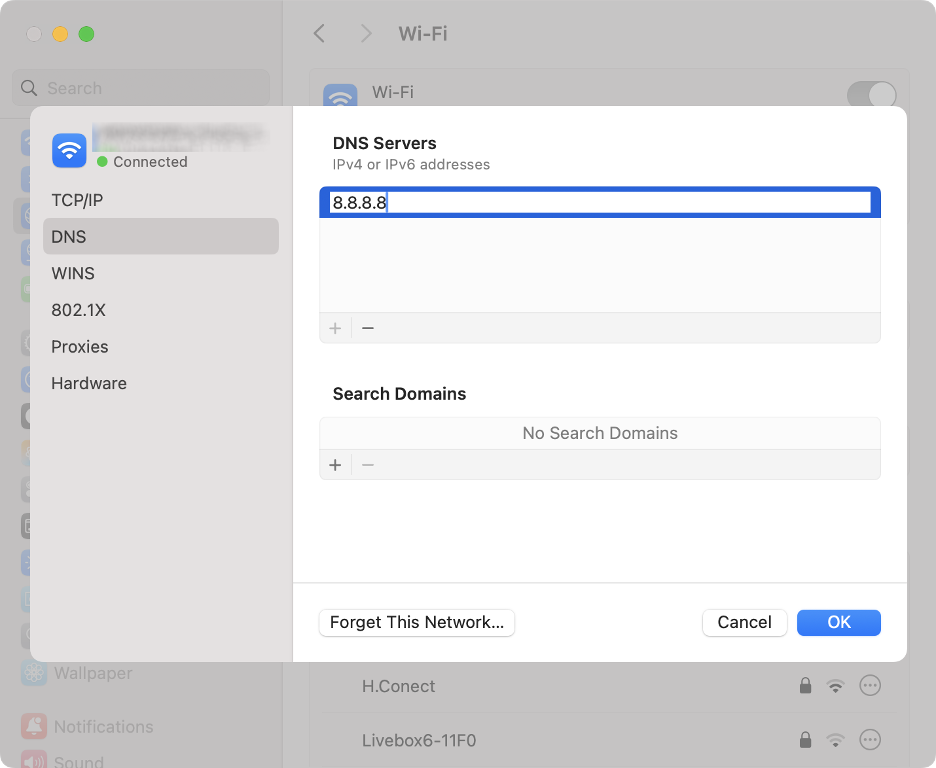936x768 pixels.
Task: Remove the selected DNS server with the minus icon
Action: tap(367, 327)
